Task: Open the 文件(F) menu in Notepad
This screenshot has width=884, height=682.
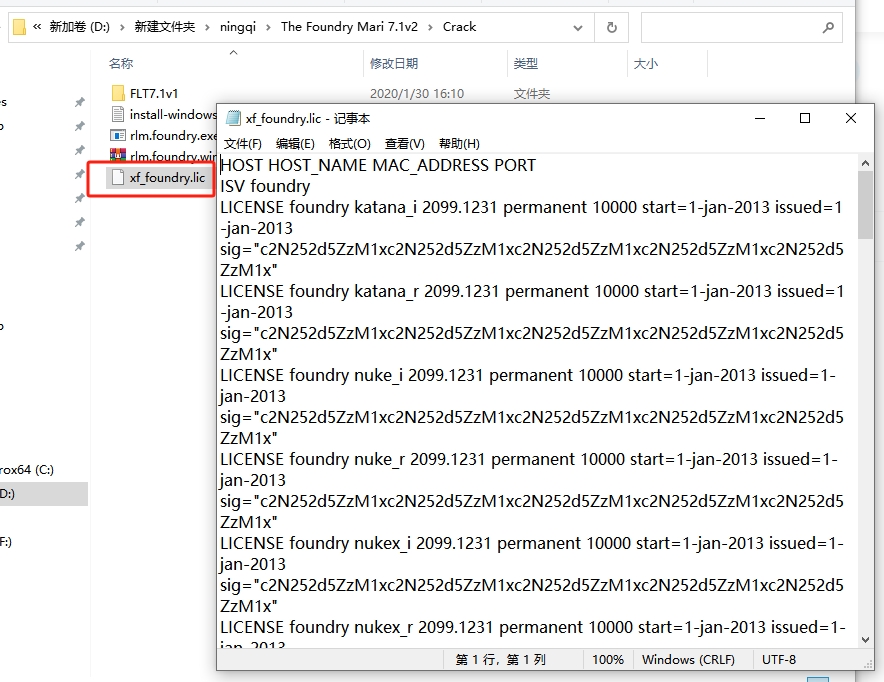Action: pos(242,144)
